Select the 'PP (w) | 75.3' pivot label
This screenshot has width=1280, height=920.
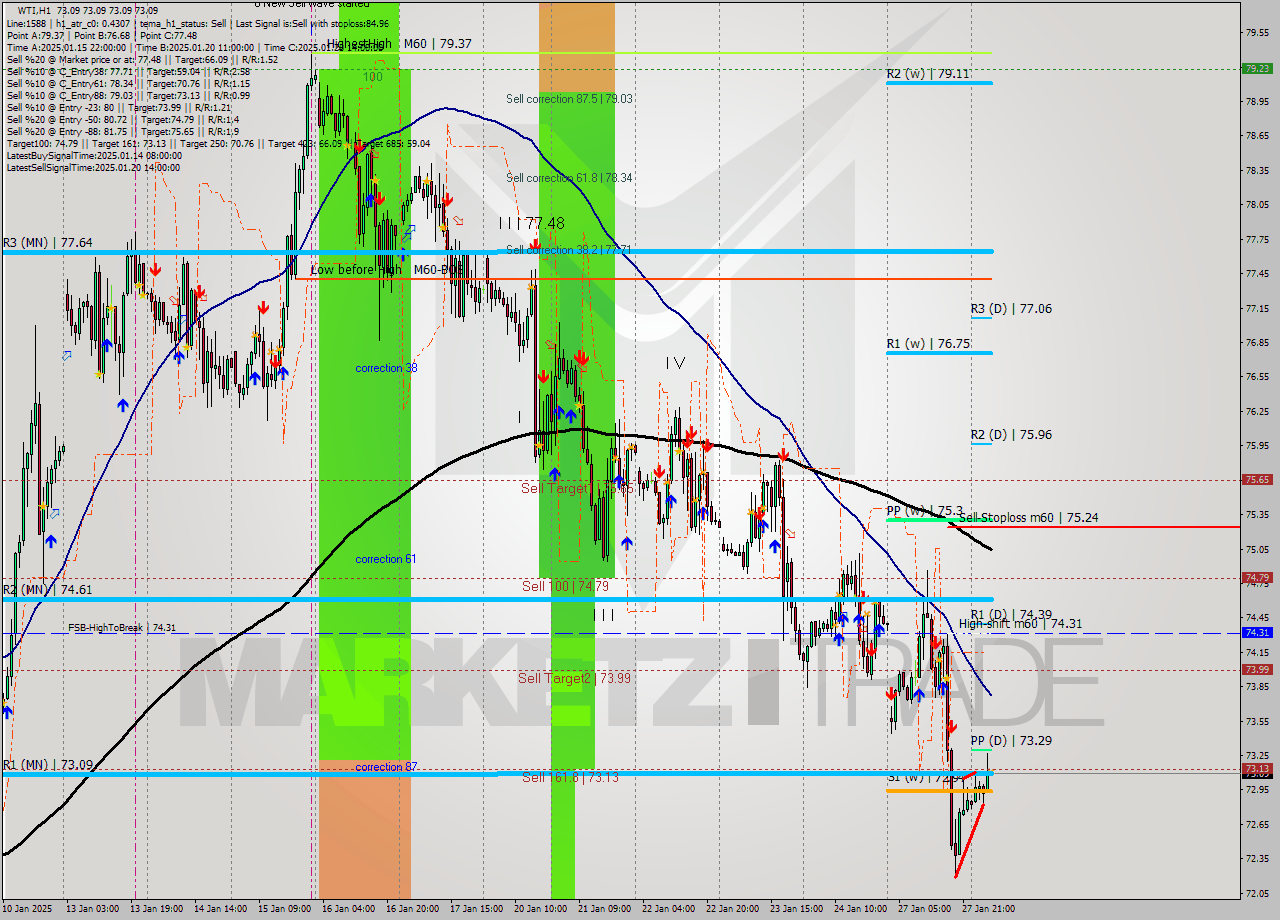click(925, 510)
